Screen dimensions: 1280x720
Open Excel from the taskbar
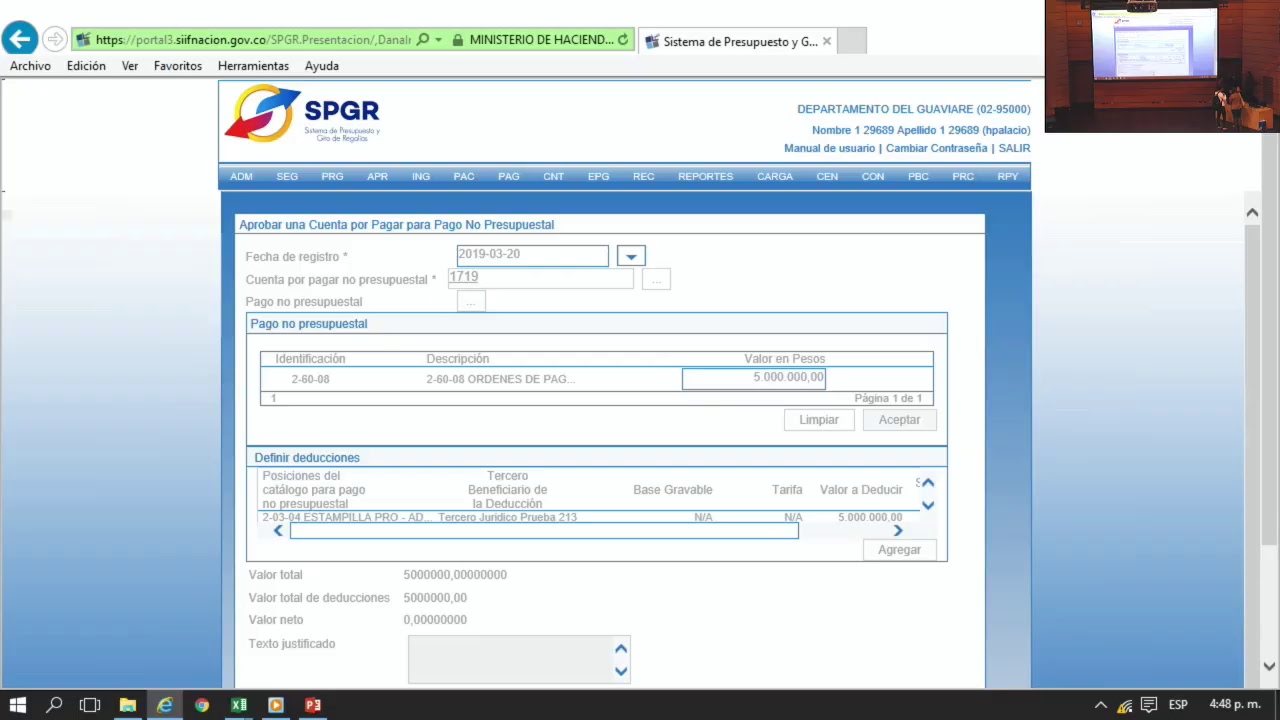(239, 705)
